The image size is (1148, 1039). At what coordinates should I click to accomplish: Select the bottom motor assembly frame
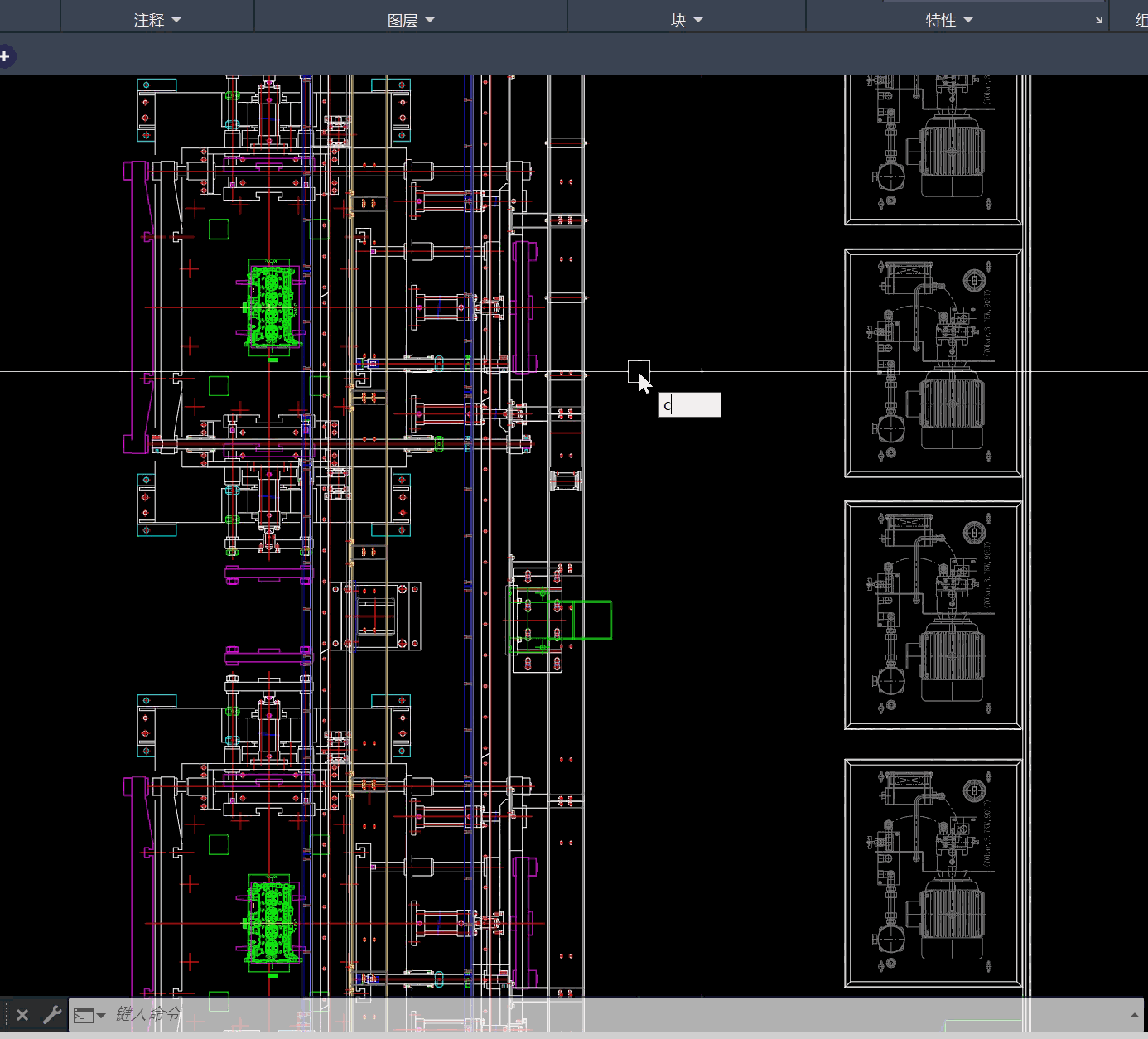coord(933,873)
